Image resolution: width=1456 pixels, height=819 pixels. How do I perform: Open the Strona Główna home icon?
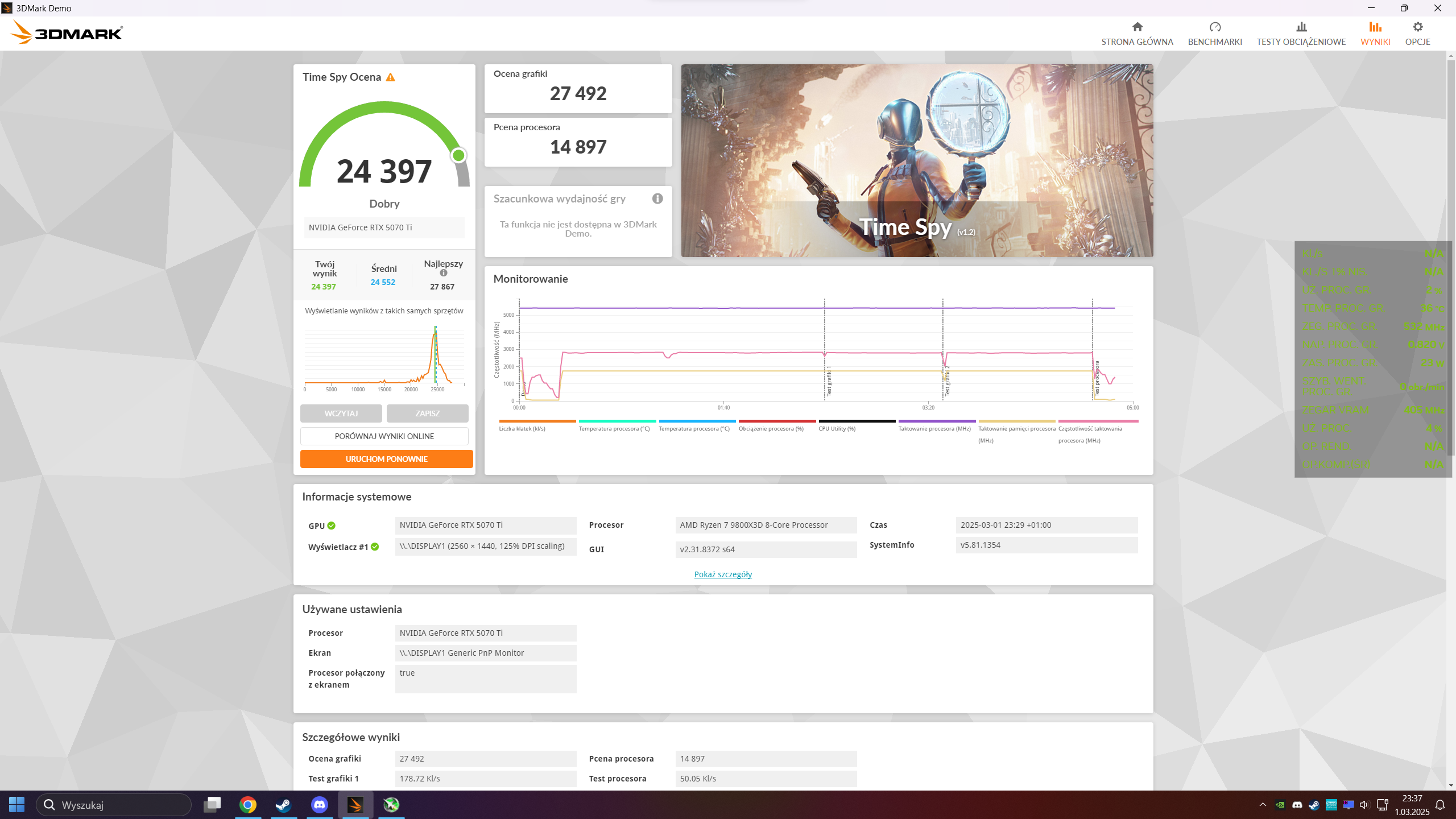[x=1137, y=27]
